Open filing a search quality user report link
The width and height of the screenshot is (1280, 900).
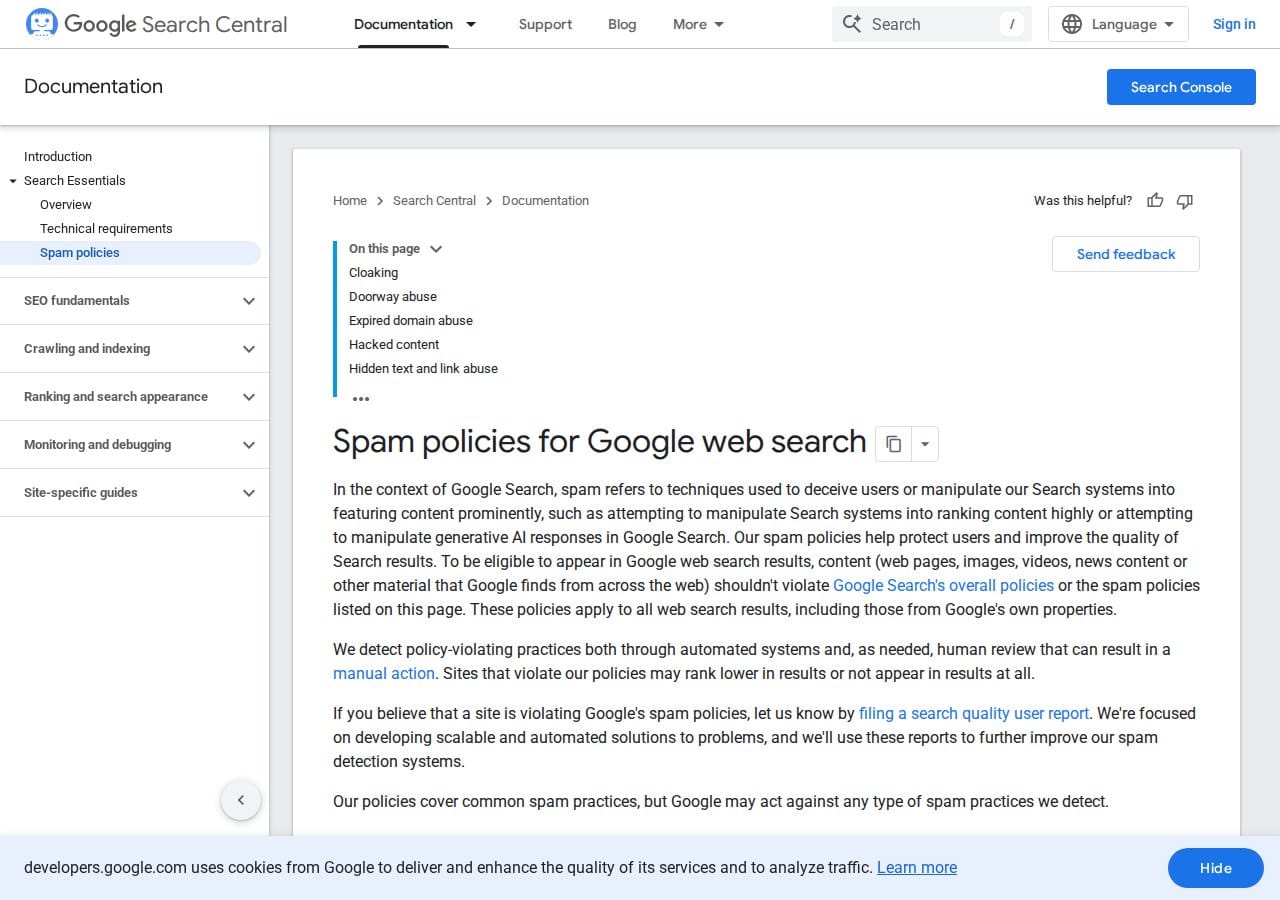[x=974, y=714]
